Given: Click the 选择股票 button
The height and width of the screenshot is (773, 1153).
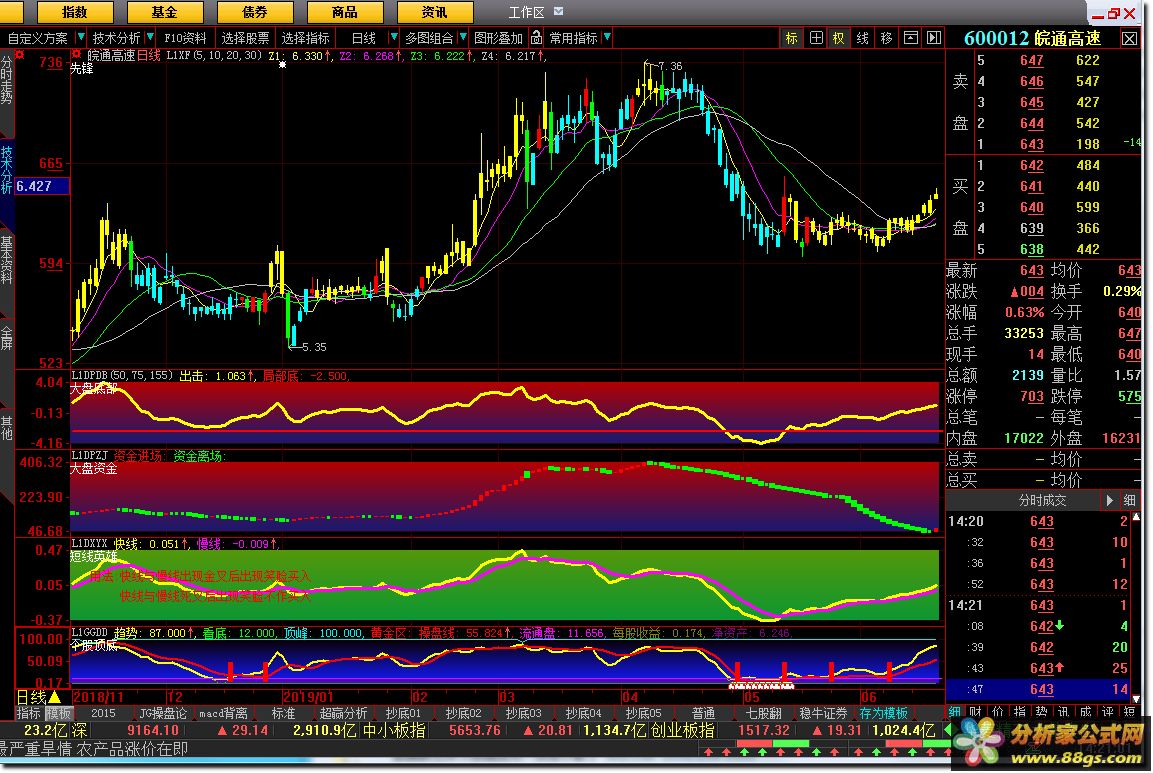Looking at the screenshot, I should pos(245,38).
